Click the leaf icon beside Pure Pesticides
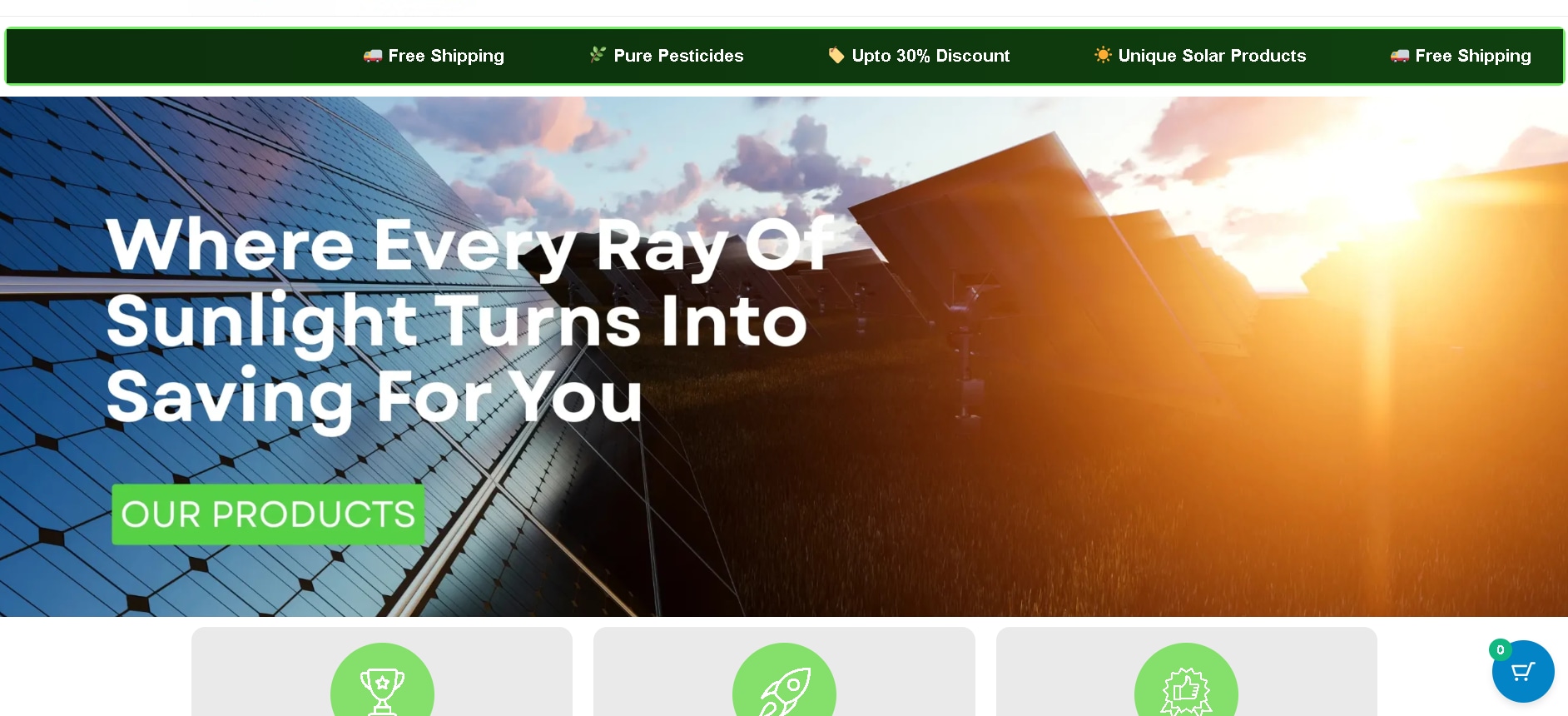The height and width of the screenshot is (716, 1568). [598, 55]
